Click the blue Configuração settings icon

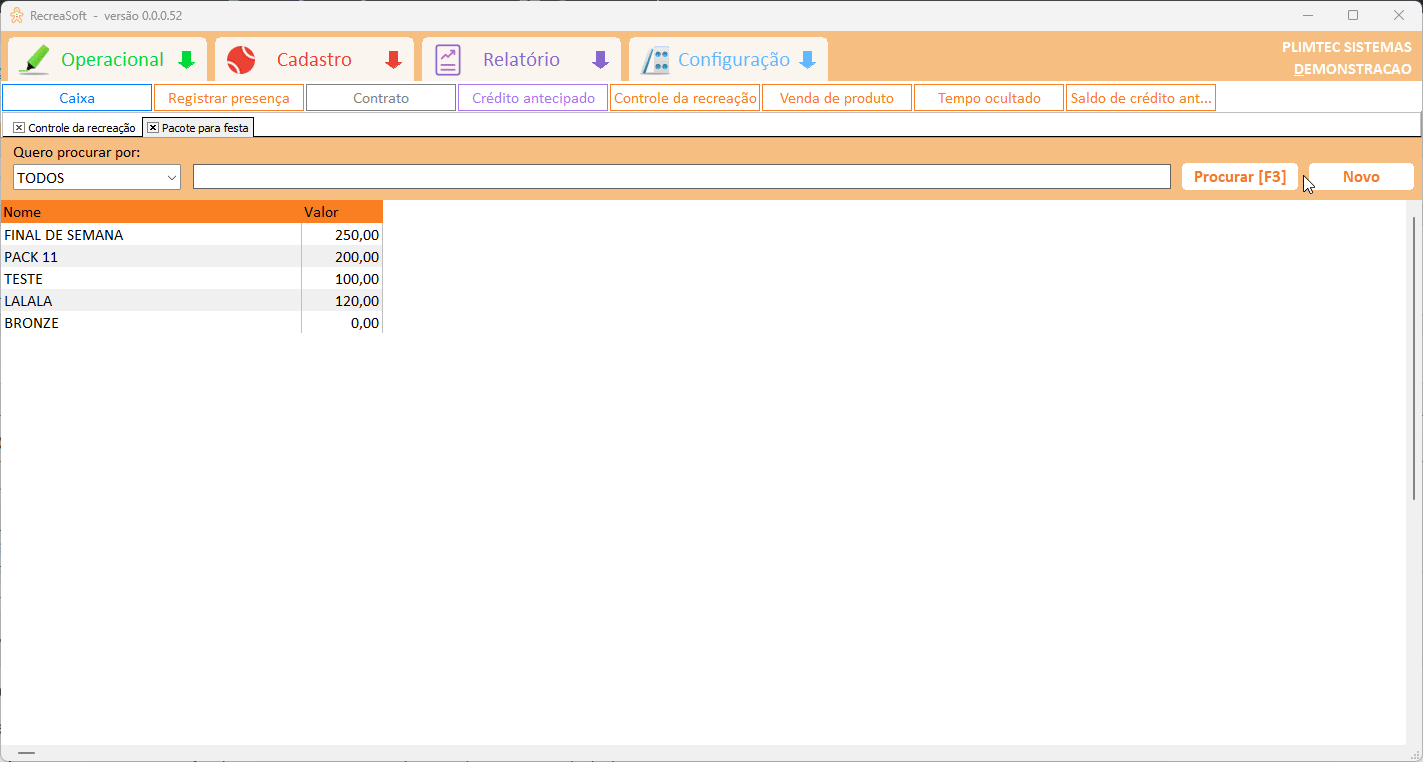click(655, 60)
